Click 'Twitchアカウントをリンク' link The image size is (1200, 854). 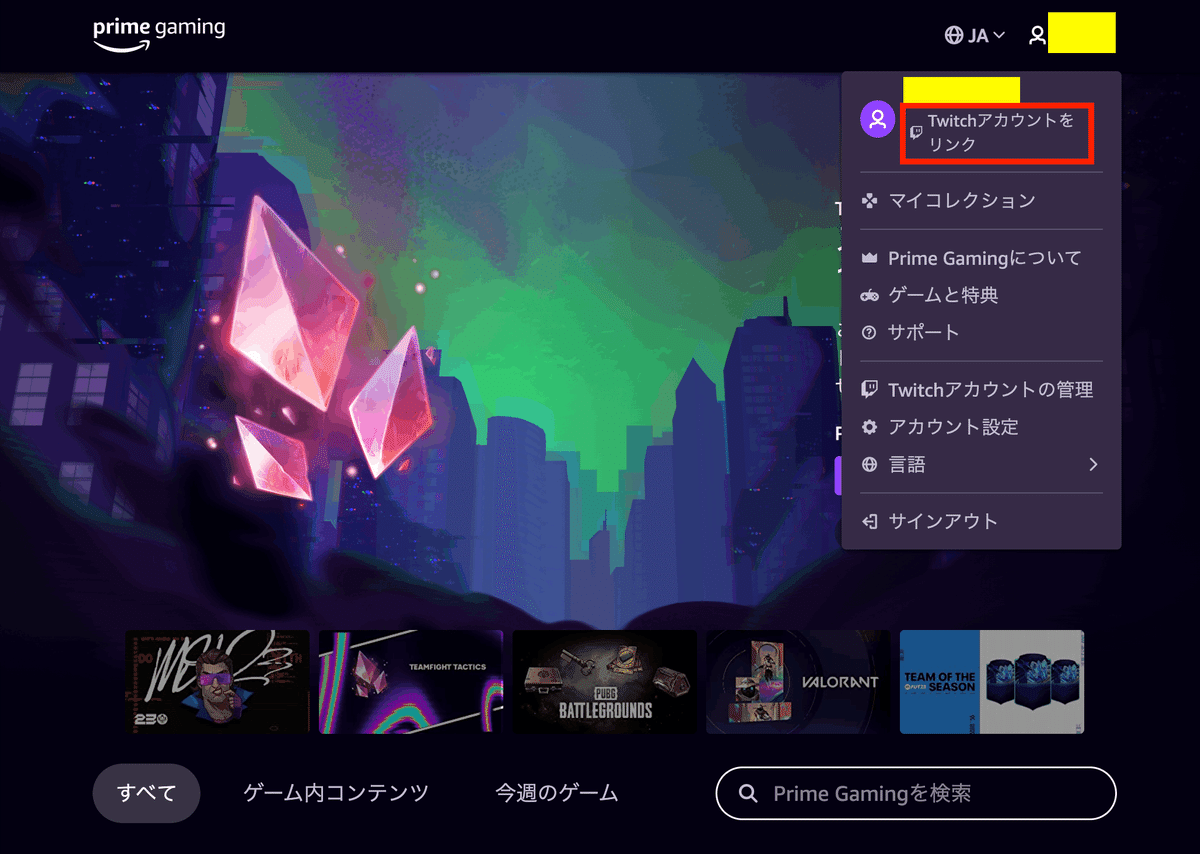pyautogui.click(x=1001, y=132)
